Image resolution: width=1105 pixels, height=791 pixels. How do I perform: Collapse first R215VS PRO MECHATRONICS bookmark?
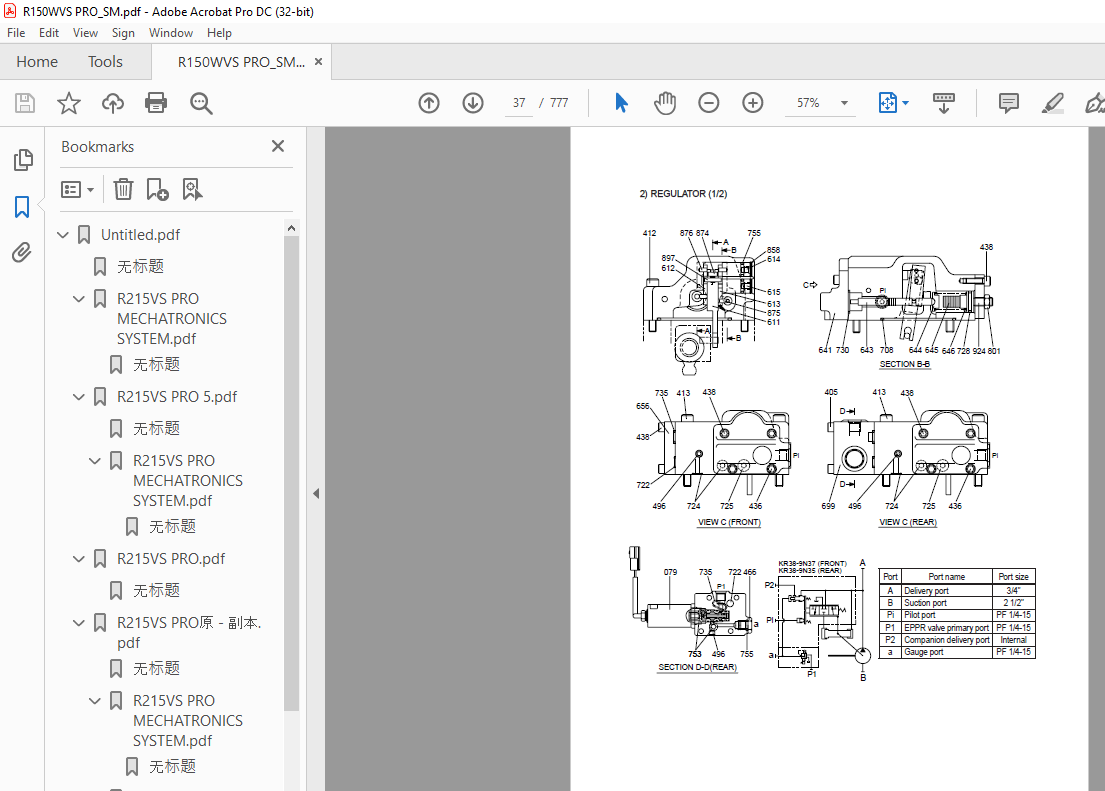(79, 299)
